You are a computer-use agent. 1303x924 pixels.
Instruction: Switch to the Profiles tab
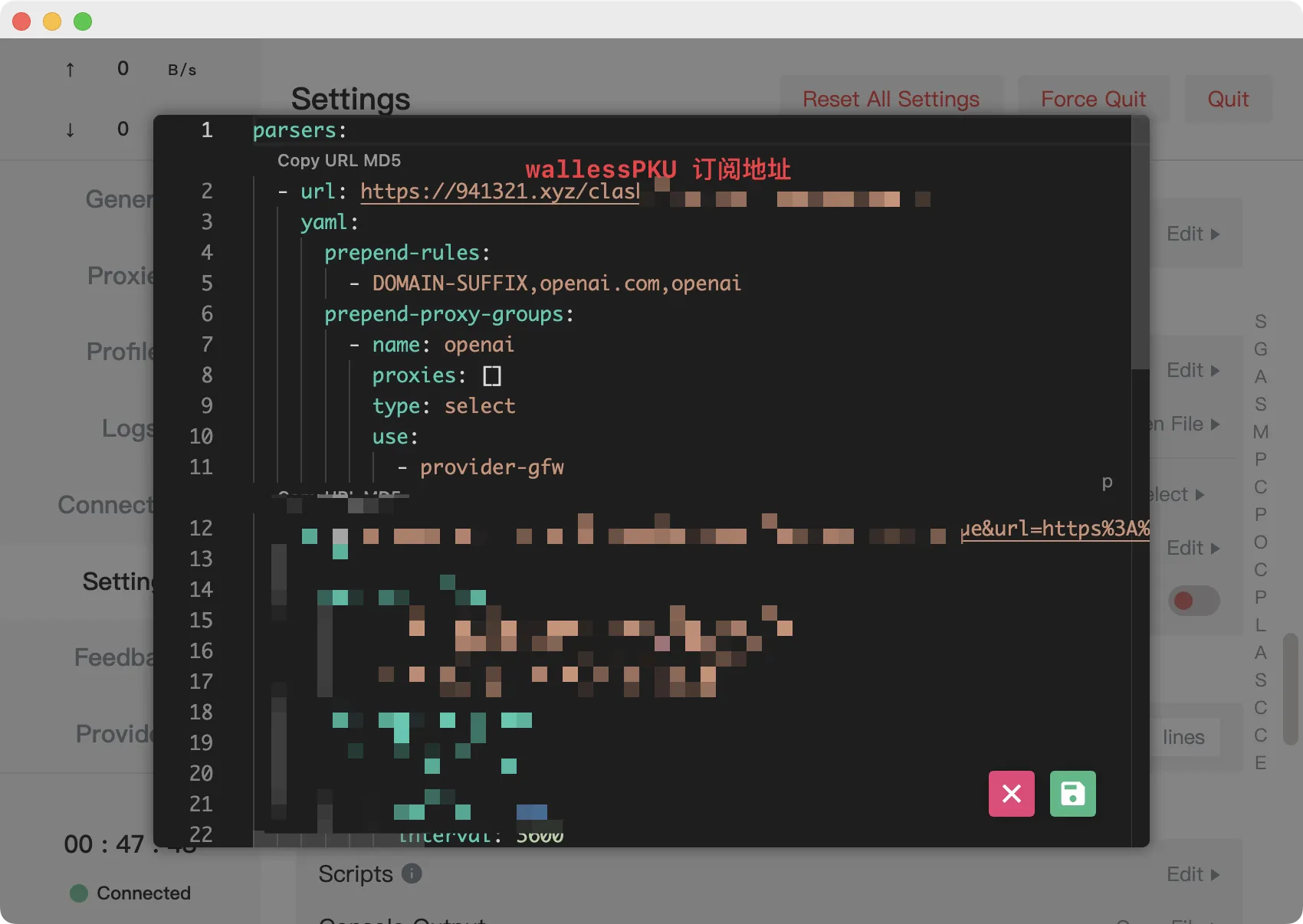120,352
